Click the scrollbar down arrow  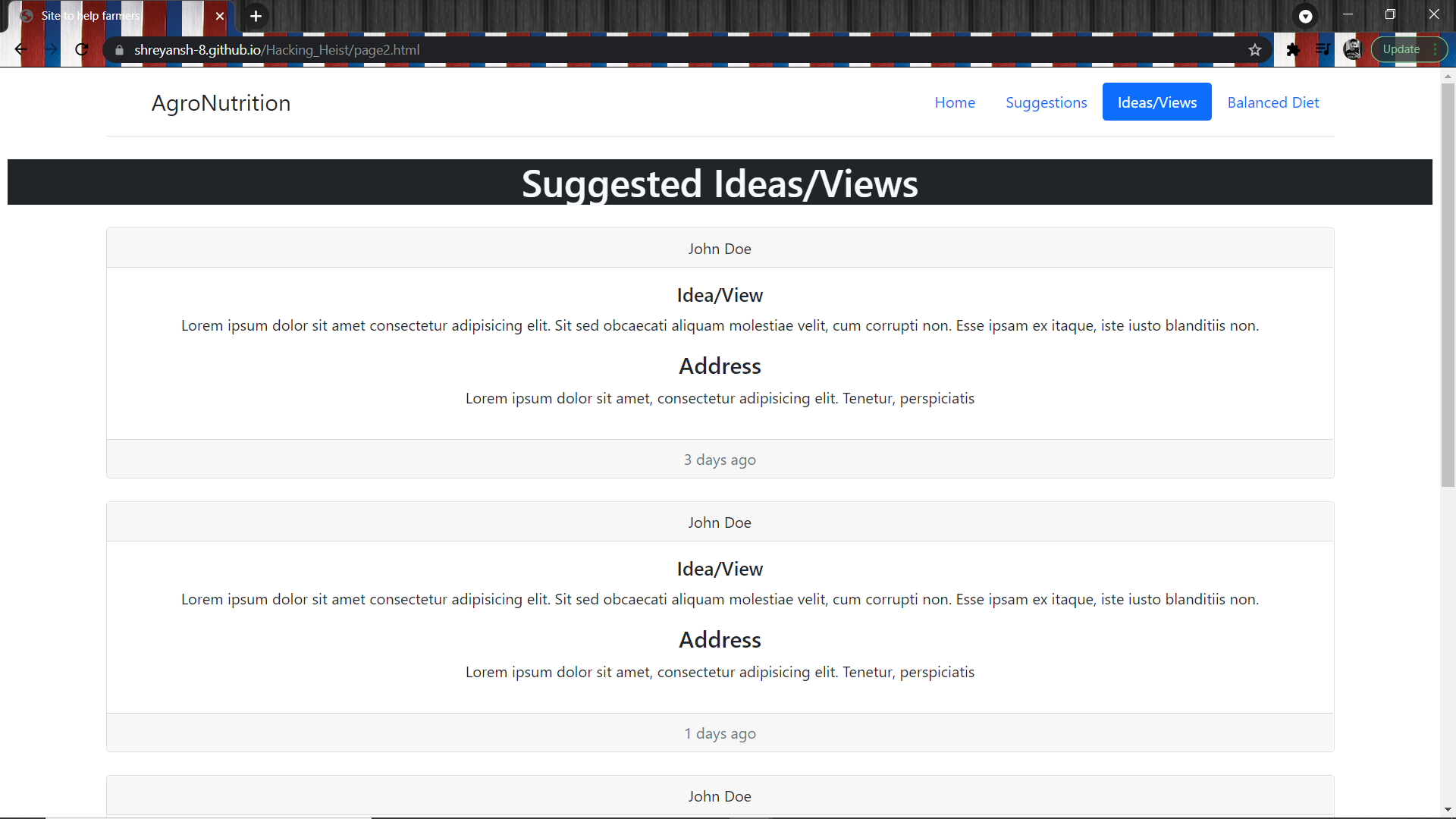[1448, 809]
